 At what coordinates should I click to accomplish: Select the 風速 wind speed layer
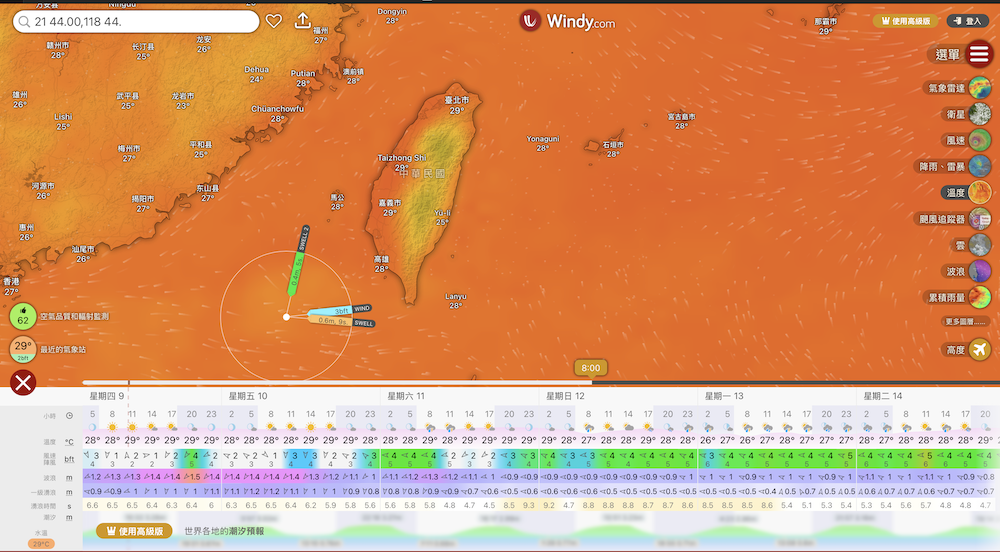coord(979,140)
